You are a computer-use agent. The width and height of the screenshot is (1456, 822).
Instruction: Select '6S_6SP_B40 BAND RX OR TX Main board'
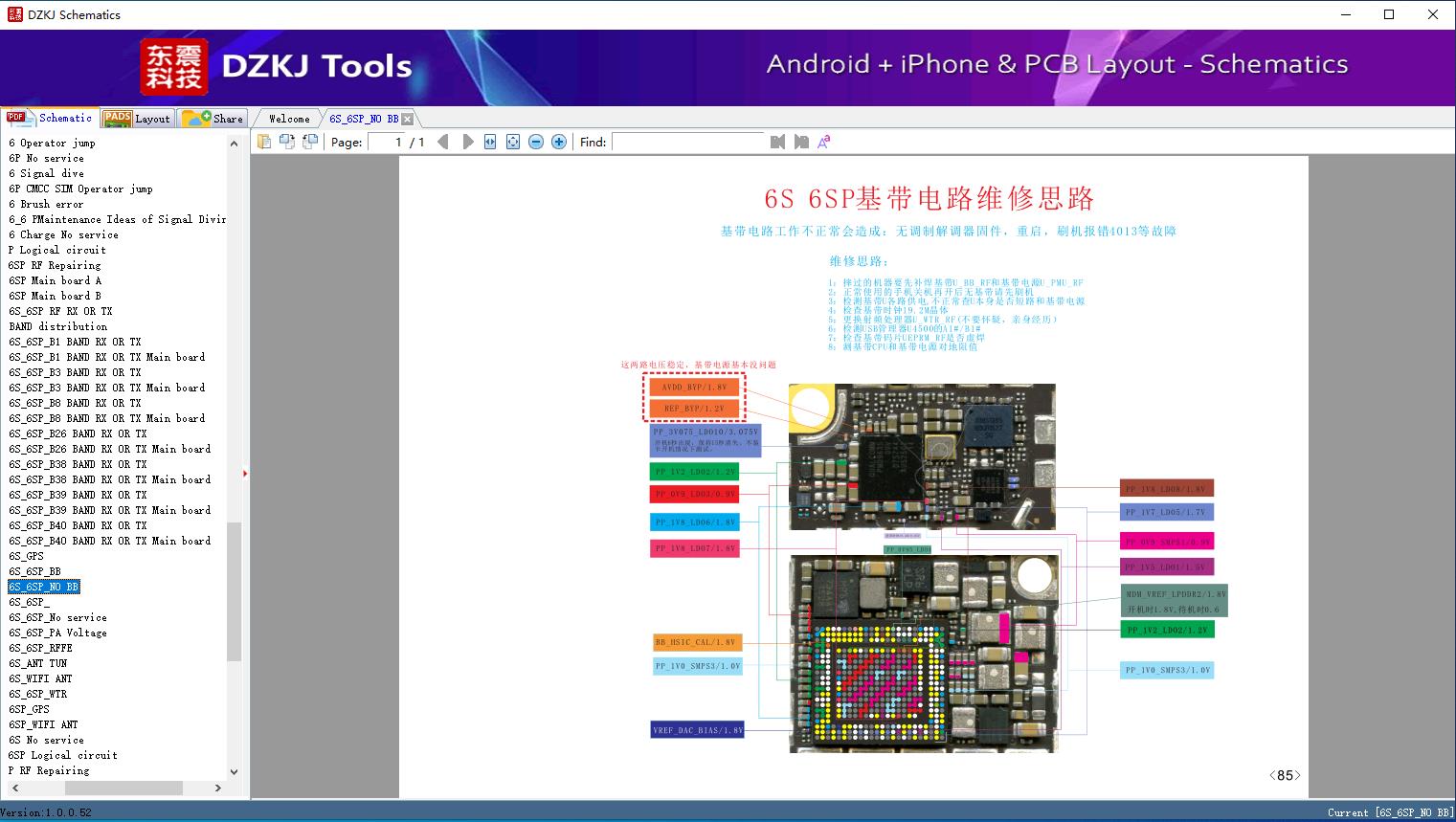[x=110, y=541]
